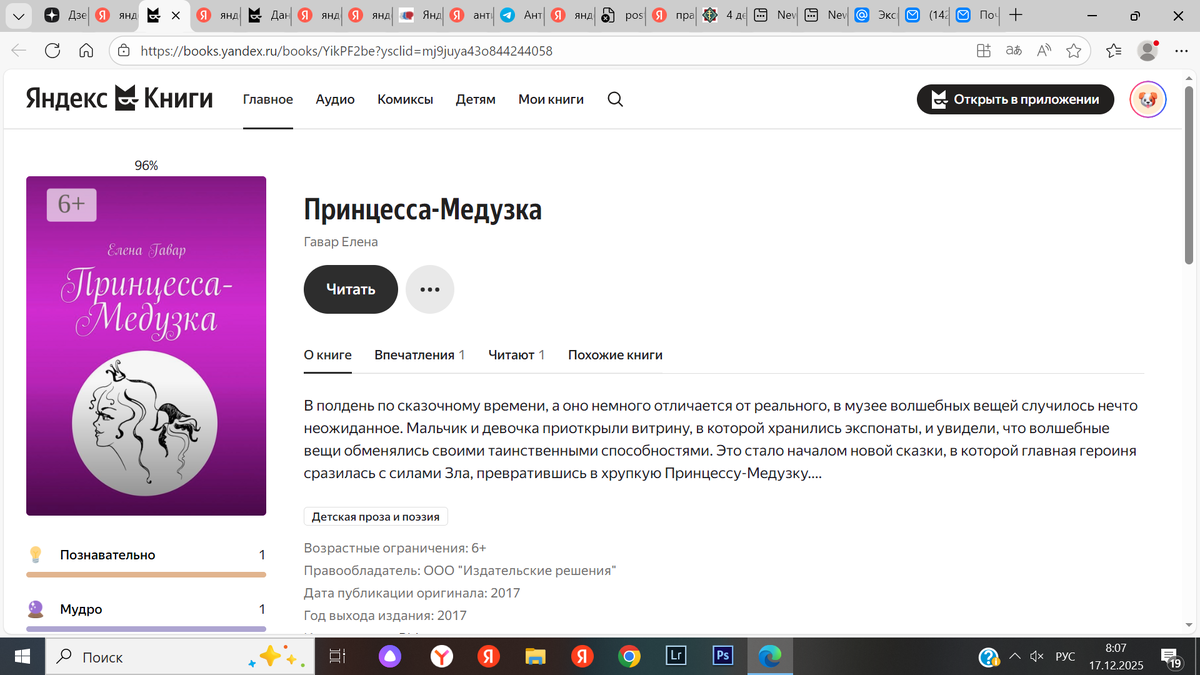Image resolution: width=1200 pixels, height=675 pixels.
Task: Click the Принцесса-Медузка book cover
Action: coord(146,346)
